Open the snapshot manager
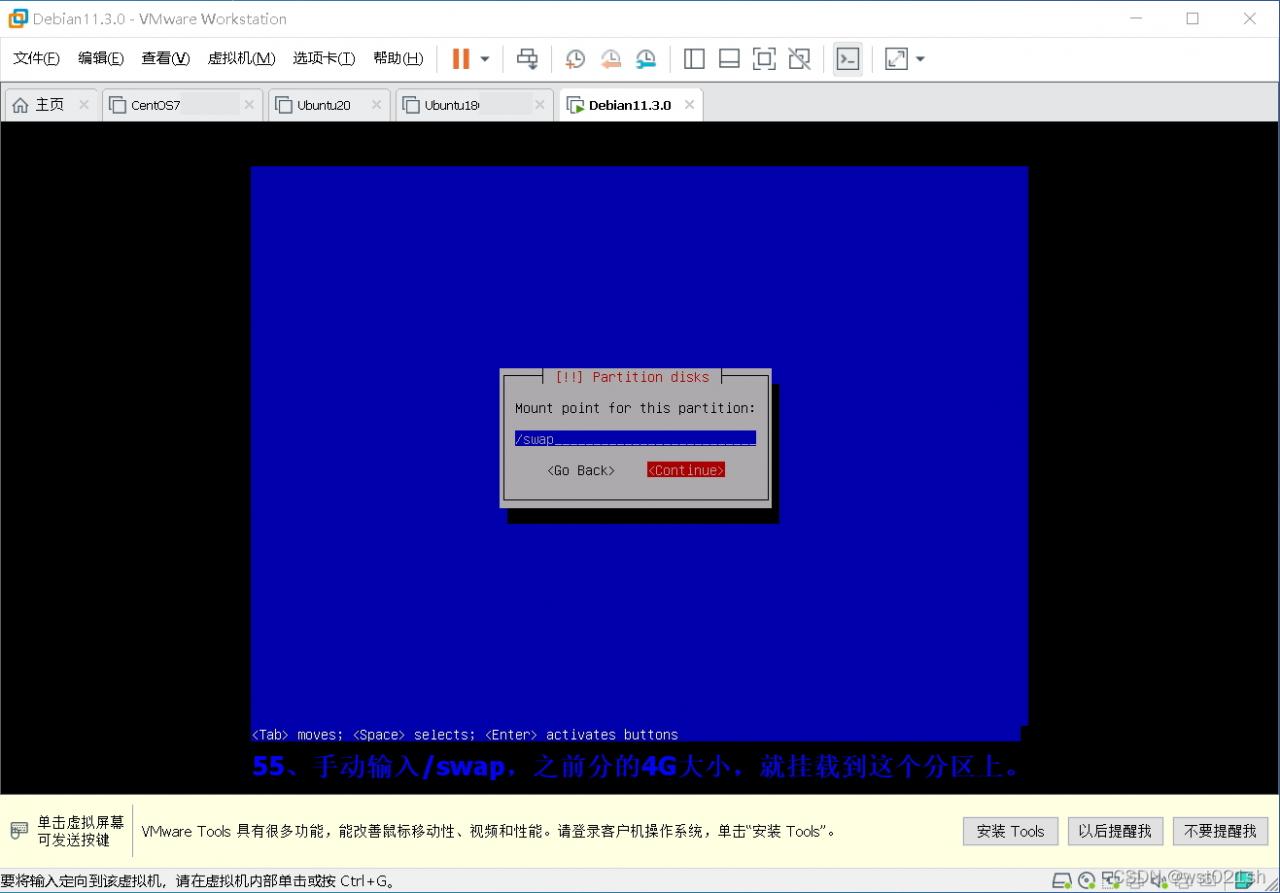 (x=646, y=59)
